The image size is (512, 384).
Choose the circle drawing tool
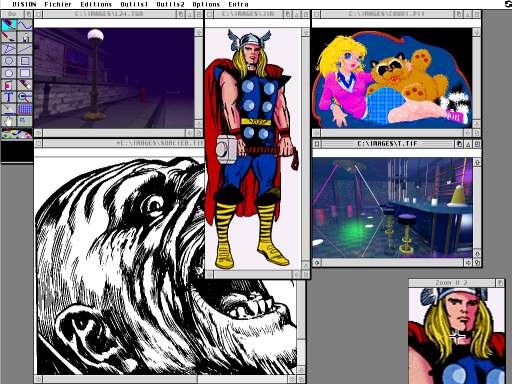(9, 61)
